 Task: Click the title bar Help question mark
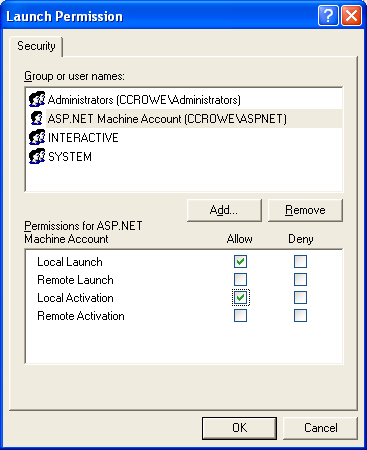[x=328, y=16]
